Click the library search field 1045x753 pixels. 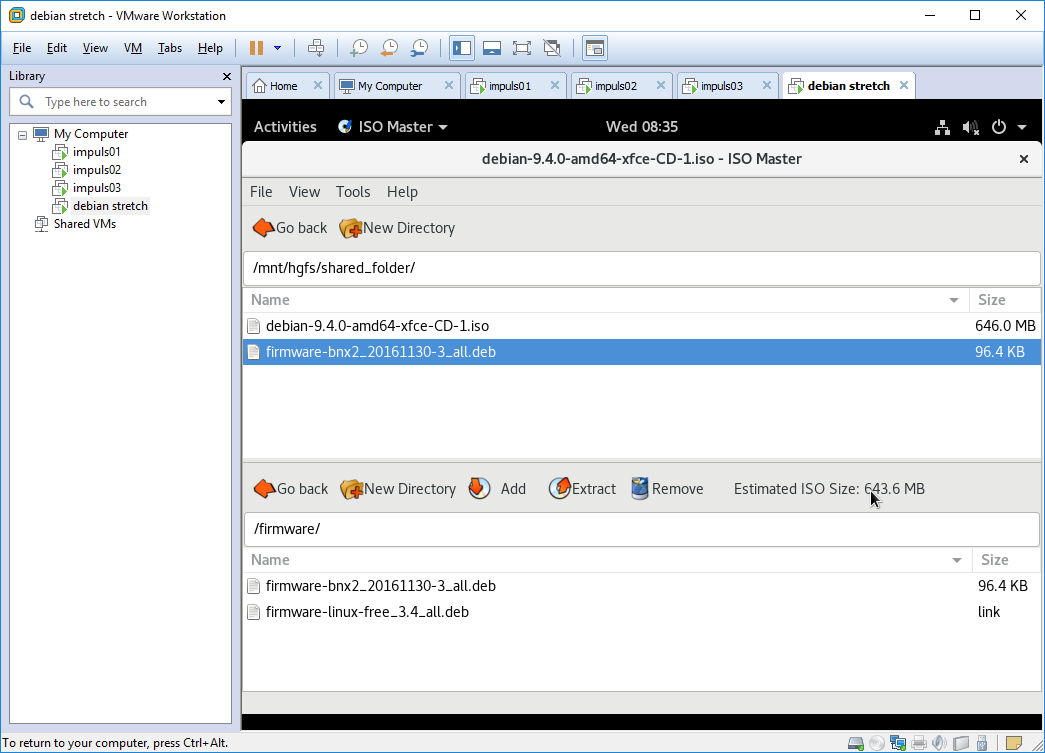pyautogui.click(x=120, y=102)
